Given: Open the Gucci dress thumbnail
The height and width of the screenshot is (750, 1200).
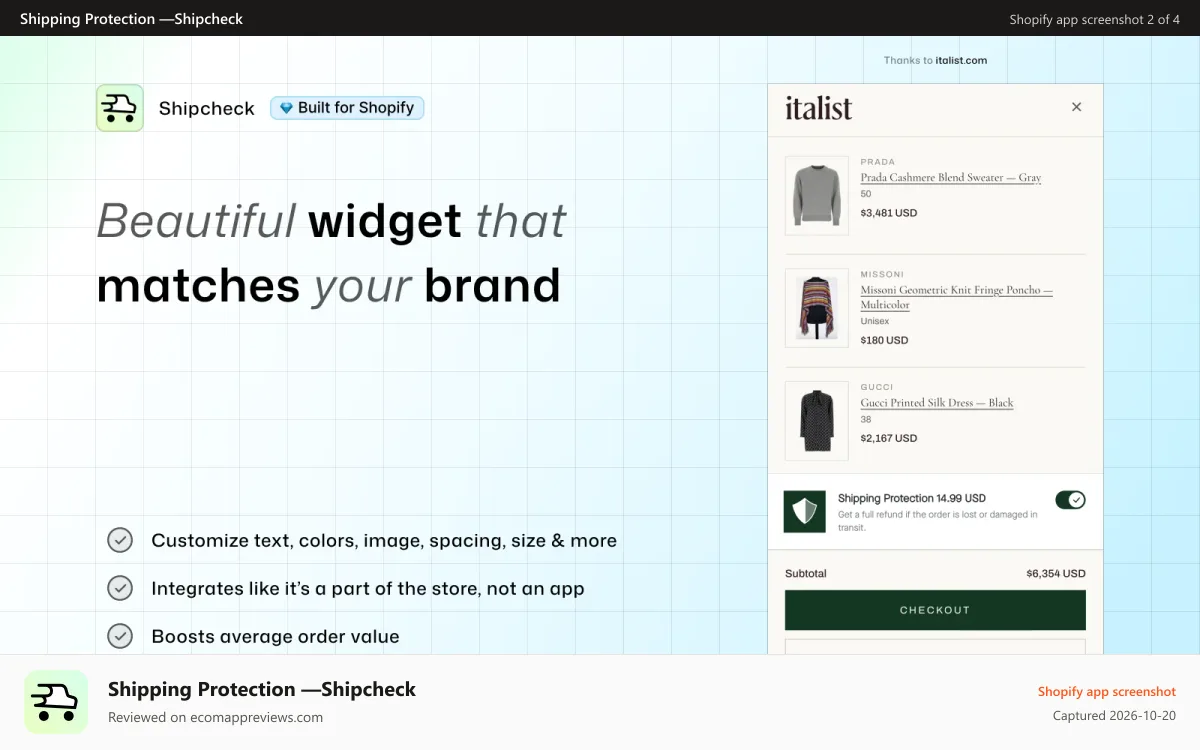Looking at the screenshot, I should click(817, 421).
